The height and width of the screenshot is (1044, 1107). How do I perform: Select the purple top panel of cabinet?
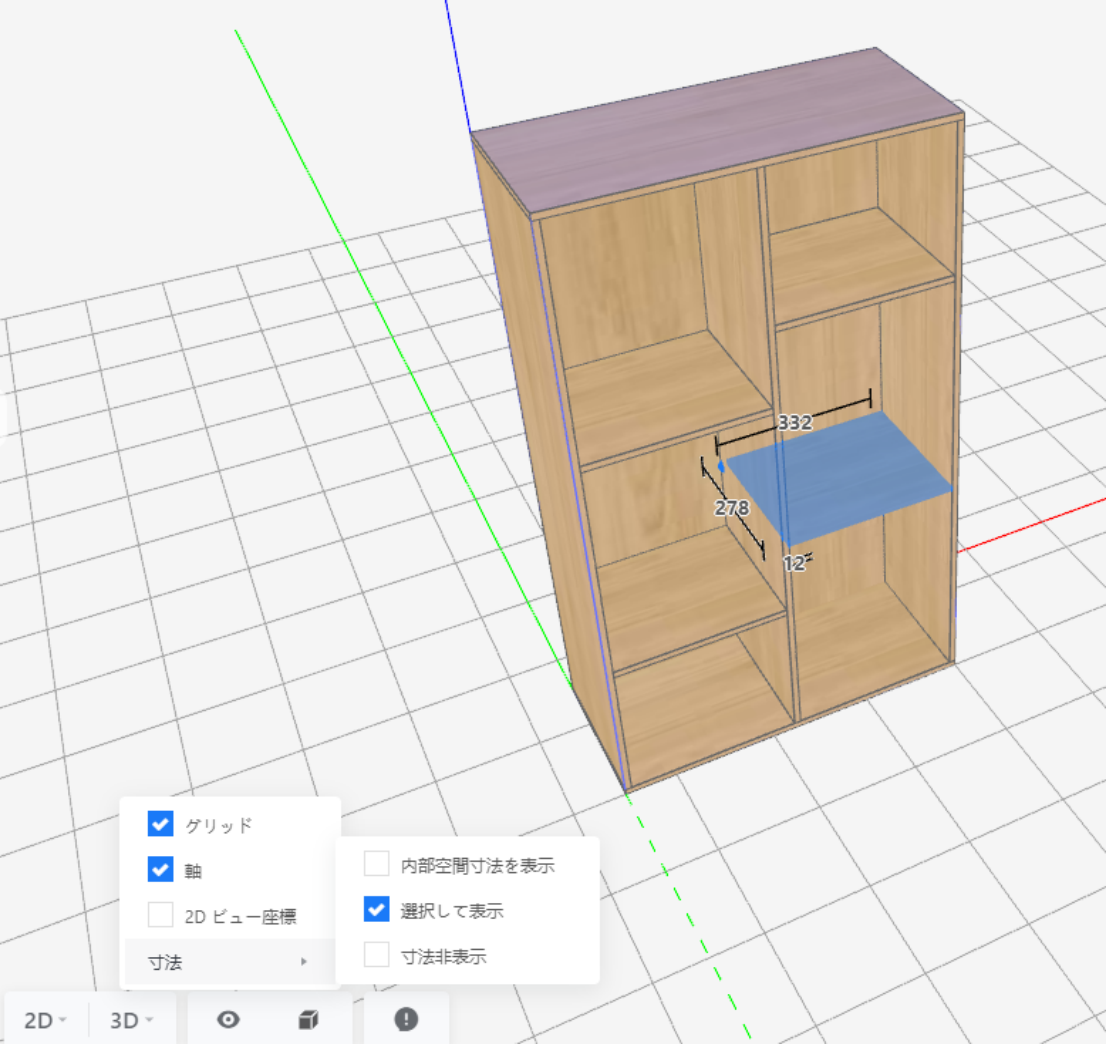pyautogui.click(x=717, y=129)
